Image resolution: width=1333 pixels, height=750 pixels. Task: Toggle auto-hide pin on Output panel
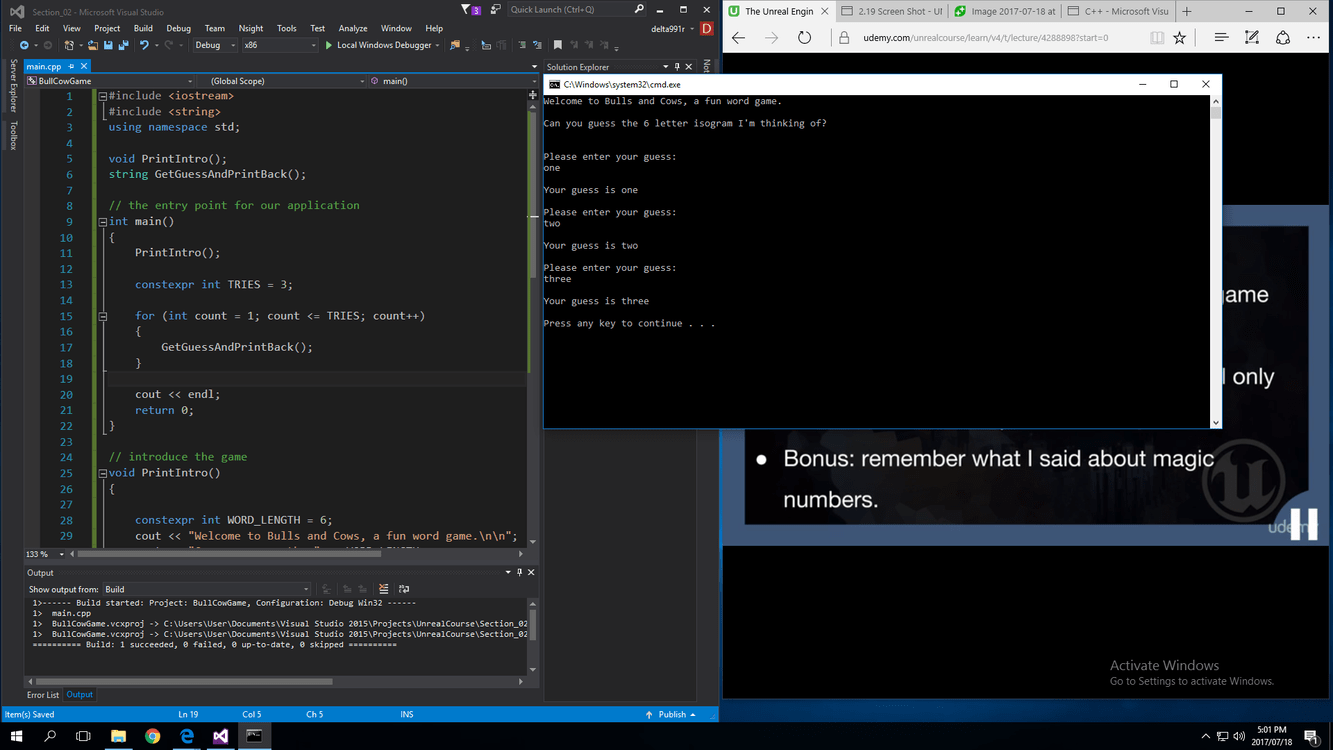click(x=520, y=572)
